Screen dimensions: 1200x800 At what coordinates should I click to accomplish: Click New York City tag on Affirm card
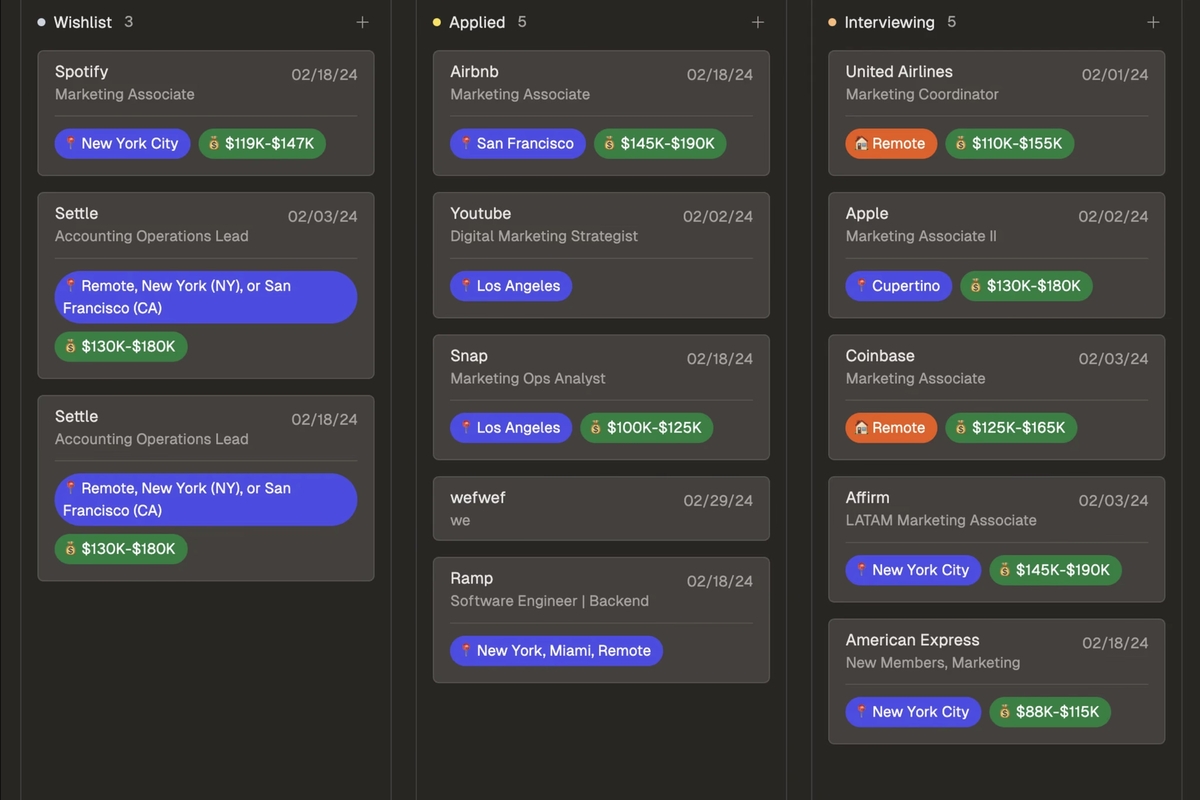tap(913, 570)
